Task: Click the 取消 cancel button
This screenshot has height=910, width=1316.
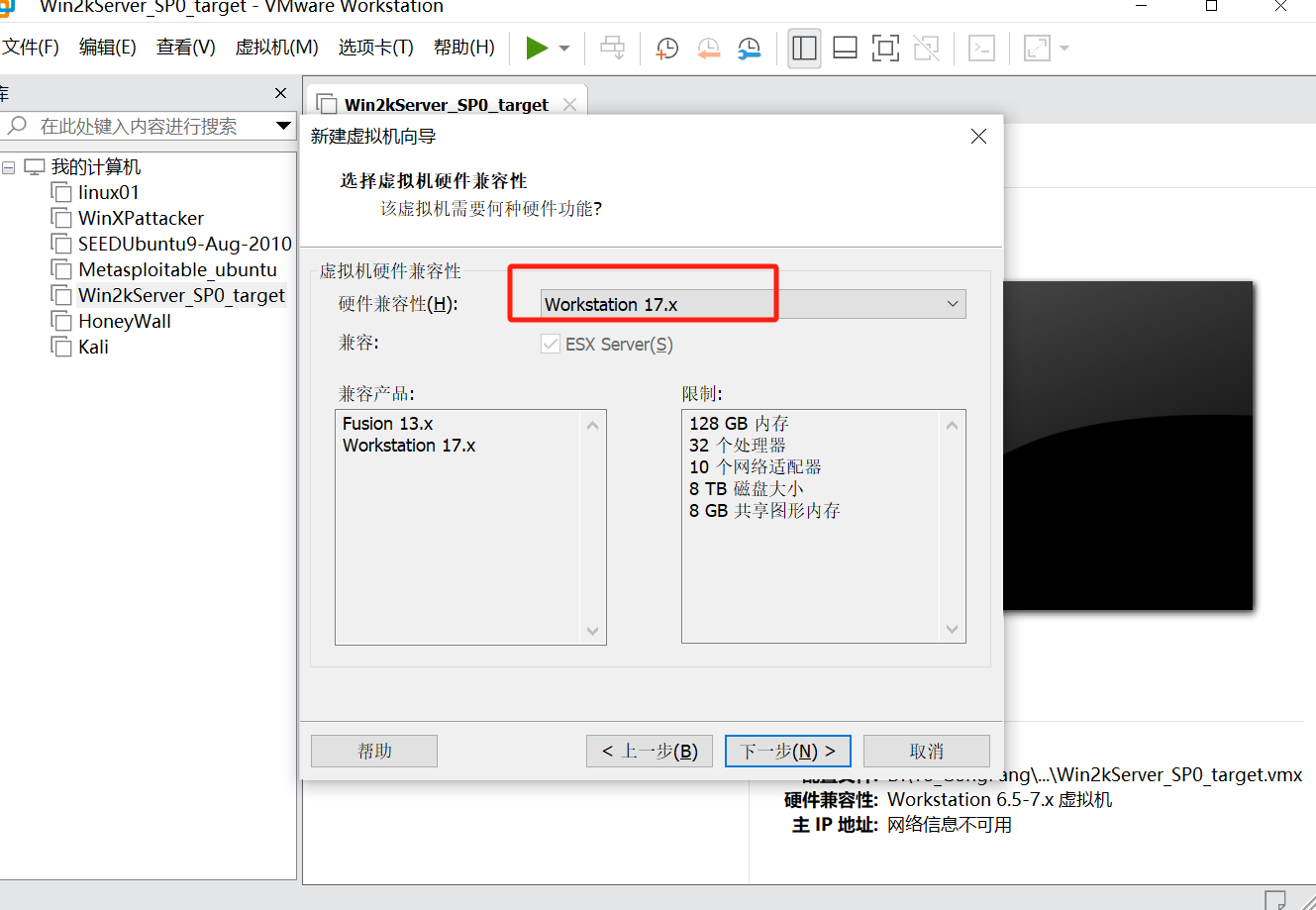Action: 927,751
